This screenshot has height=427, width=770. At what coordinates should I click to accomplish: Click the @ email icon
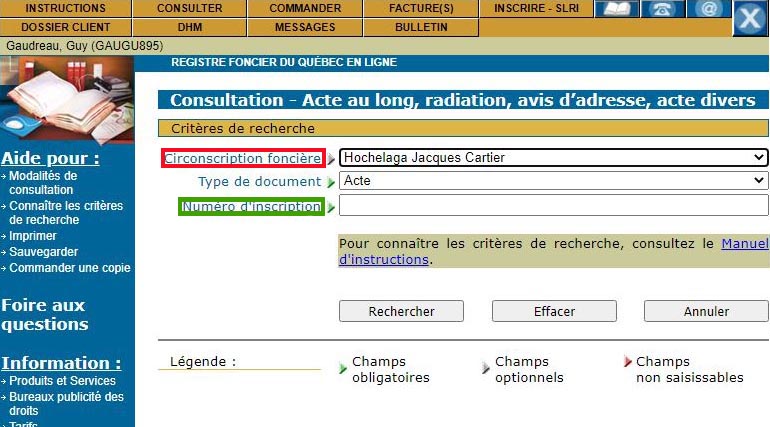(x=708, y=9)
